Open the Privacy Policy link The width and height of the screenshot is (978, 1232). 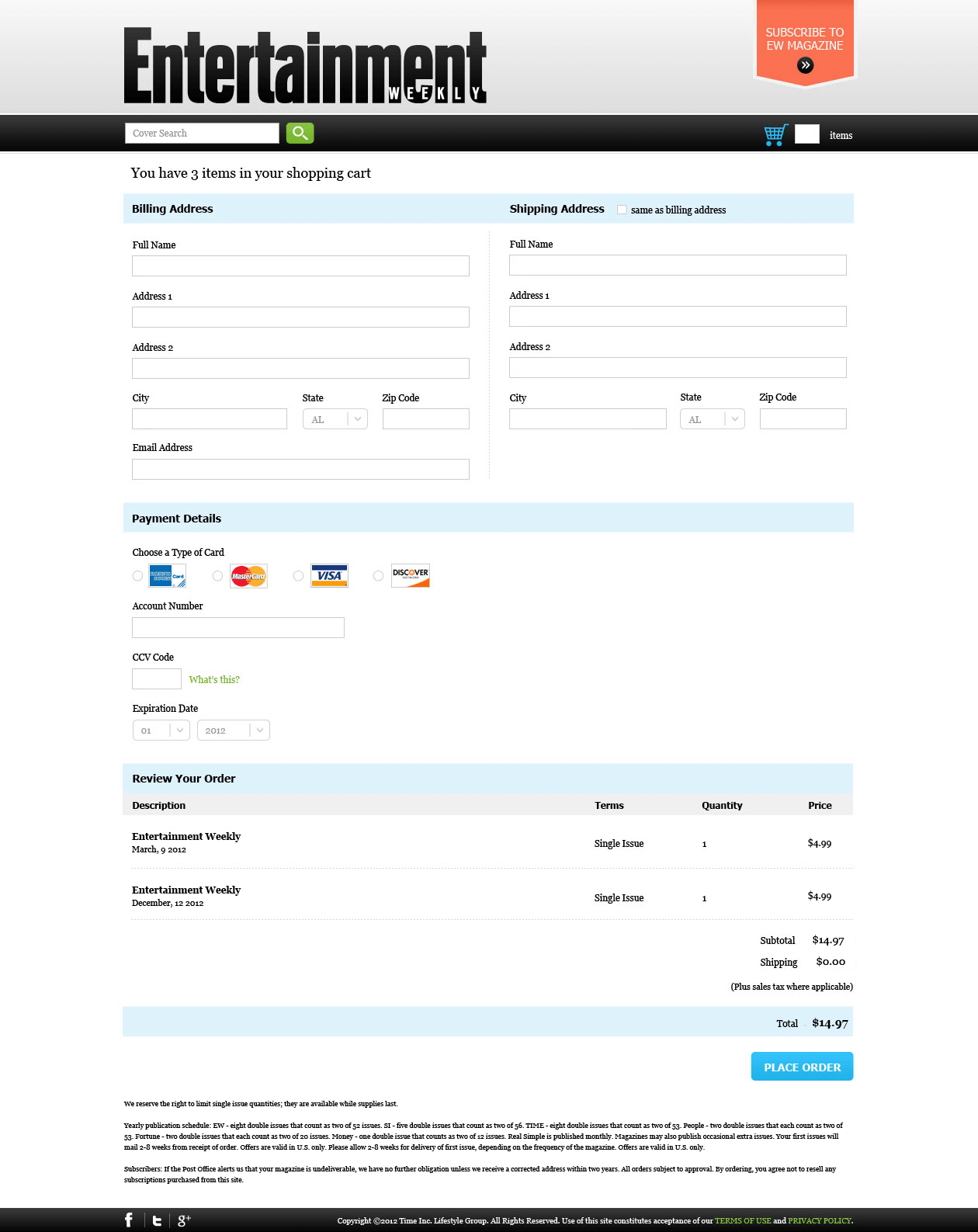[820, 1220]
